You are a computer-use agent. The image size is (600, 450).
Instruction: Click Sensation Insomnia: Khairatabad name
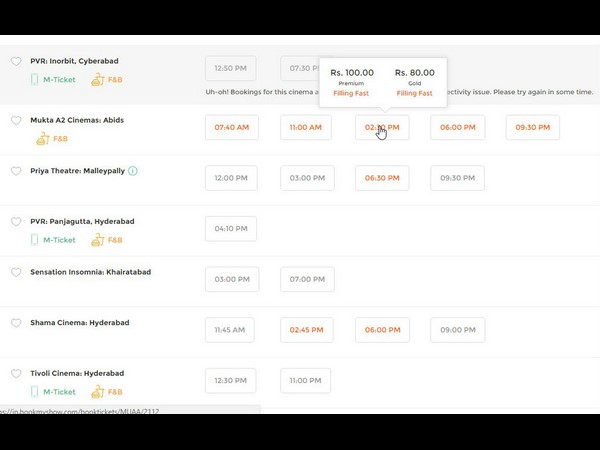tap(91, 272)
